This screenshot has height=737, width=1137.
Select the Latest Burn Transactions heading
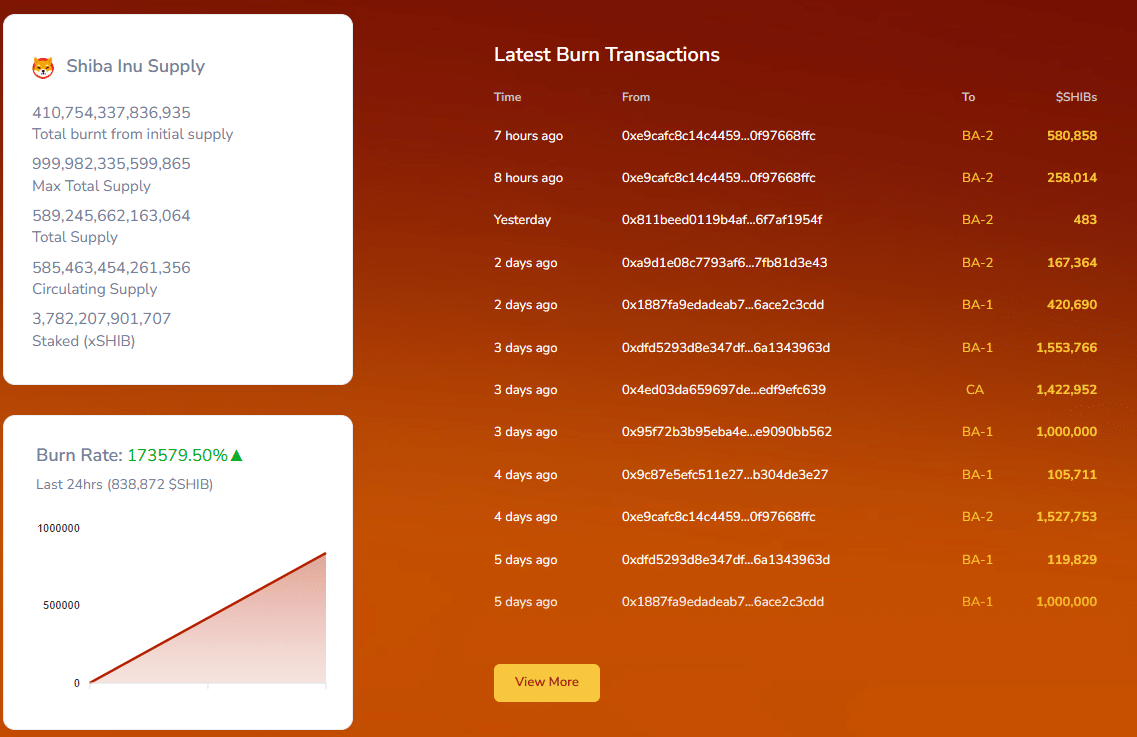(x=607, y=55)
